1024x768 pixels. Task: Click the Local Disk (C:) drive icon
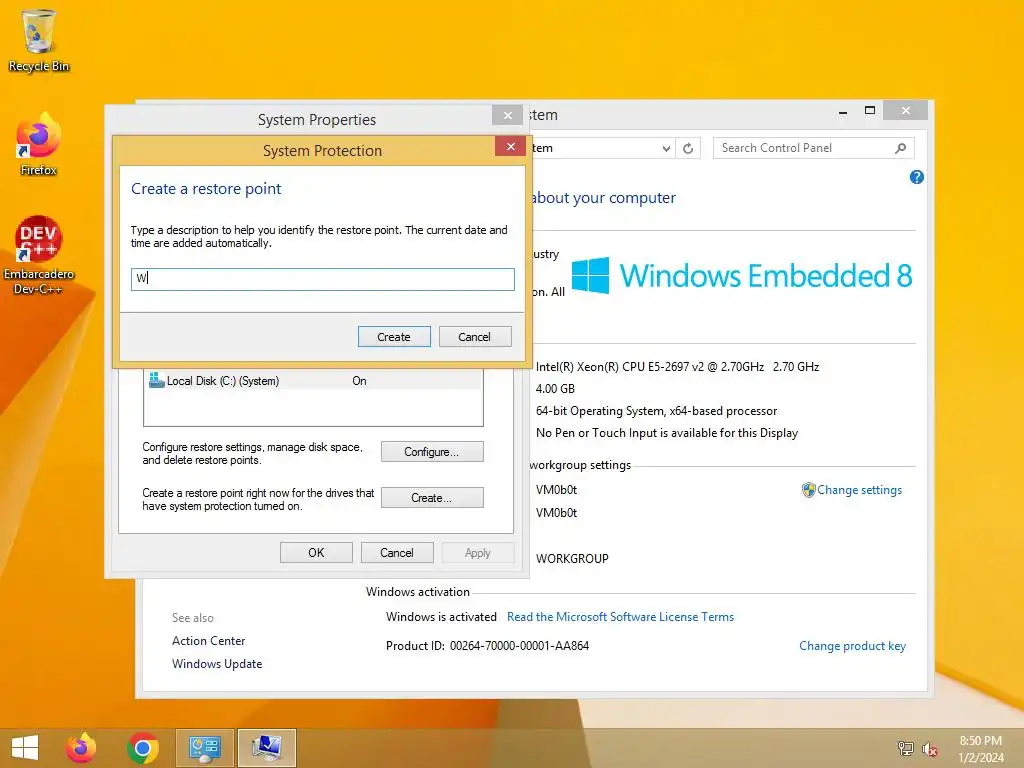click(x=156, y=380)
